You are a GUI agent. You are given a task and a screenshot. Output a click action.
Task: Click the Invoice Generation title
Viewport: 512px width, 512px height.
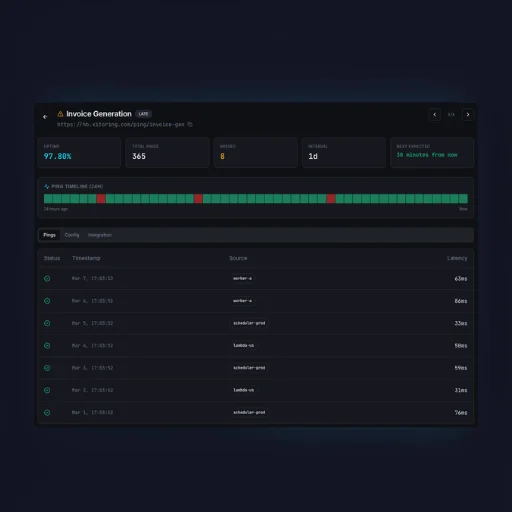coord(99,114)
